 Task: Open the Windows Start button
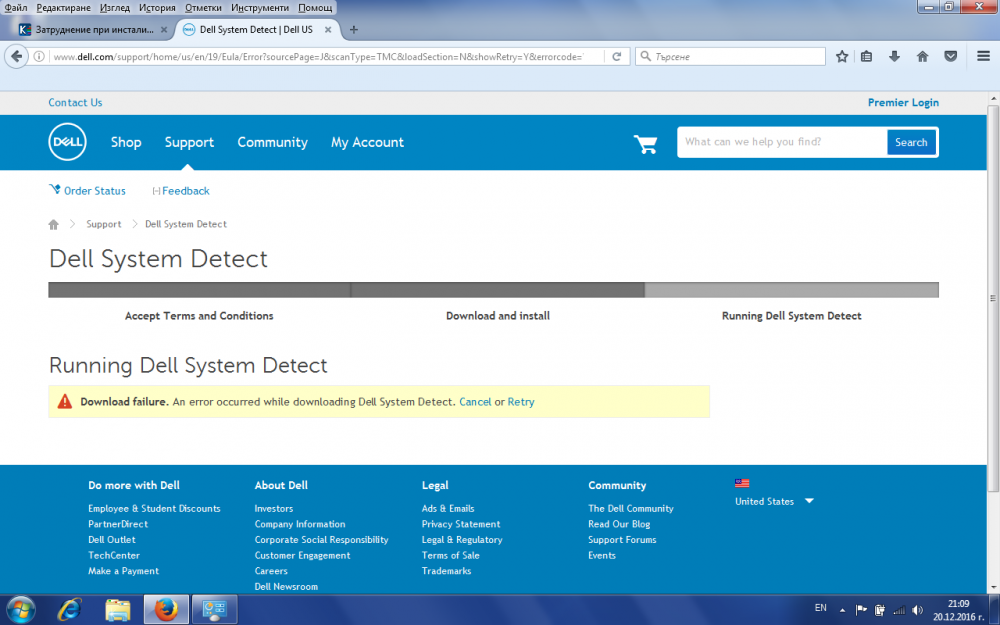21,610
